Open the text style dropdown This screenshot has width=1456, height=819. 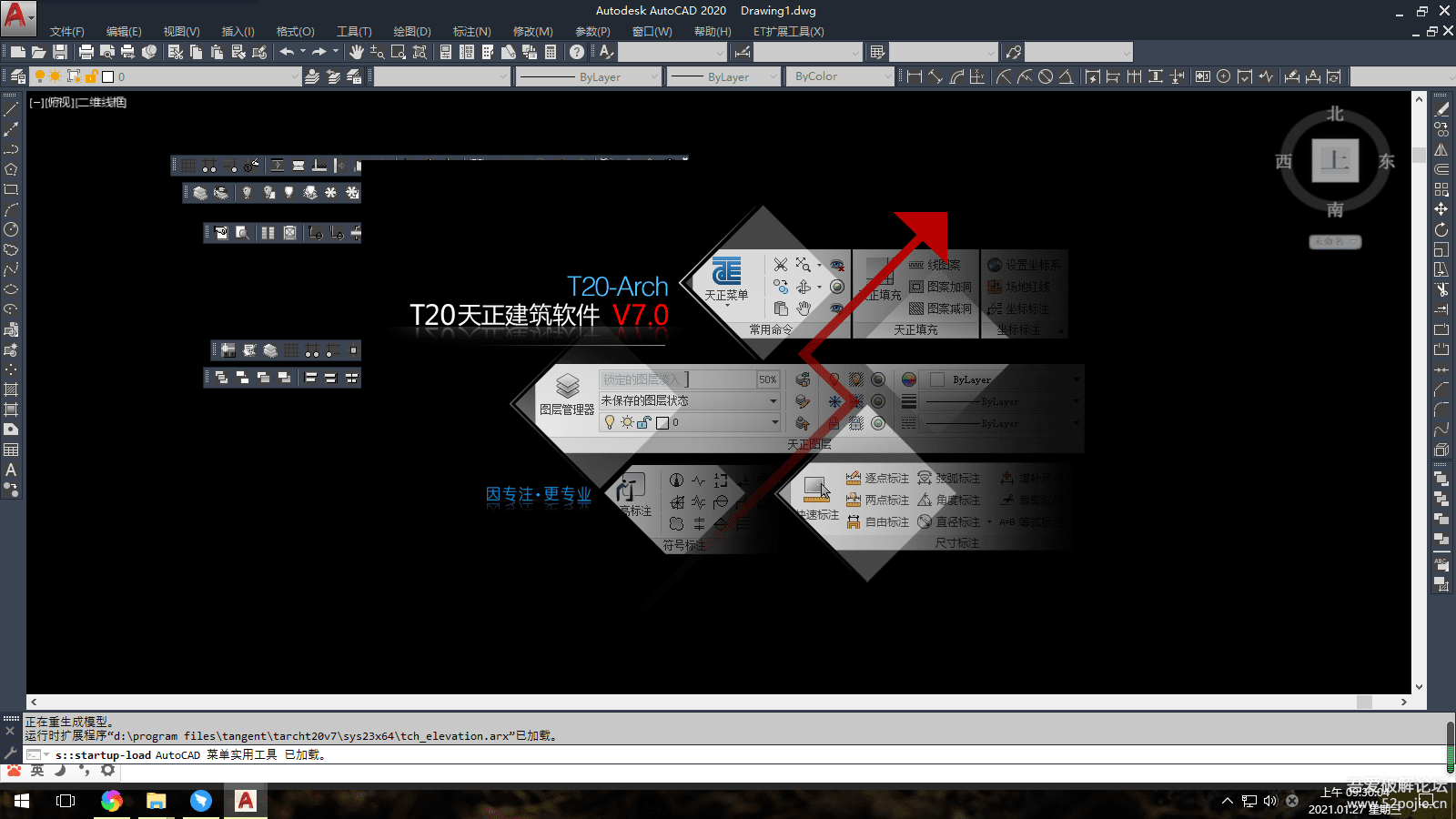click(x=720, y=52)
